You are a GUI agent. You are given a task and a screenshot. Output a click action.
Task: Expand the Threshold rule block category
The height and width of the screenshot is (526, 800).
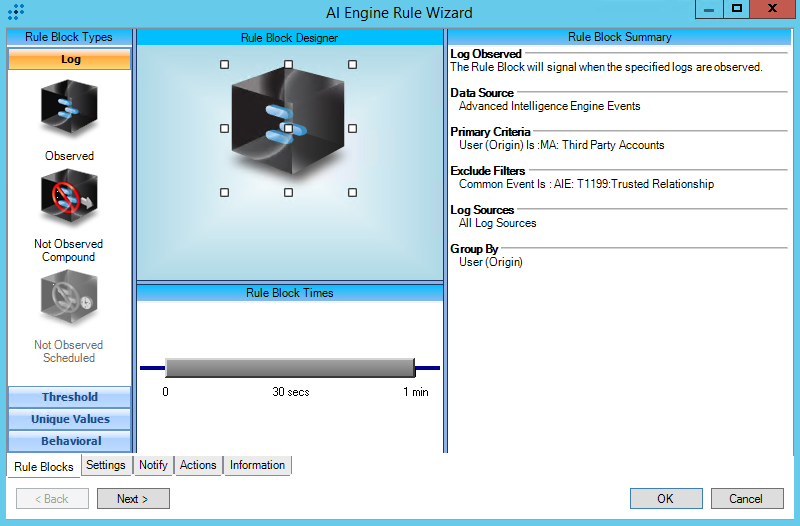pos(69,397)
